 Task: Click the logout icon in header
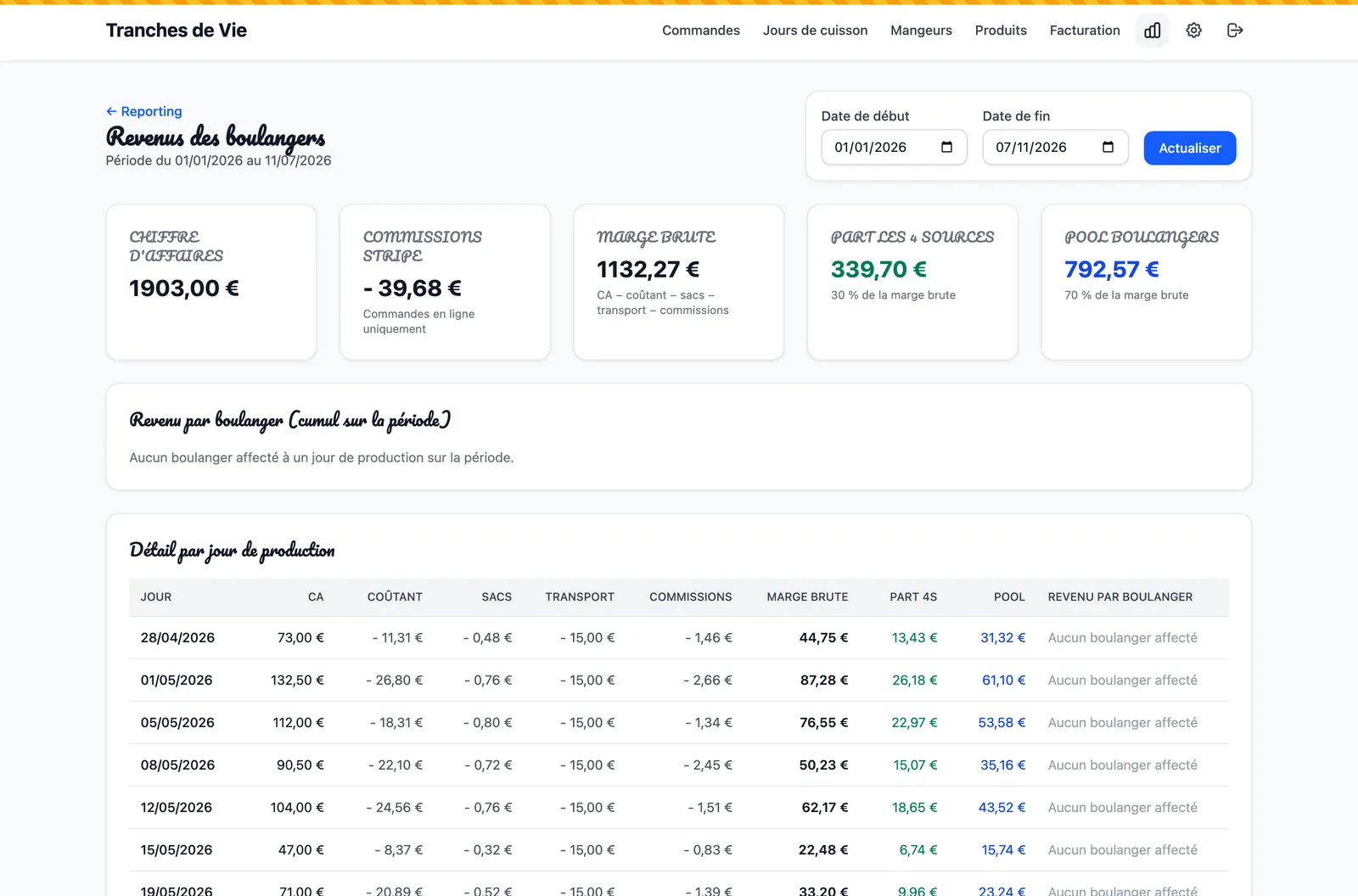[1235, 31]
